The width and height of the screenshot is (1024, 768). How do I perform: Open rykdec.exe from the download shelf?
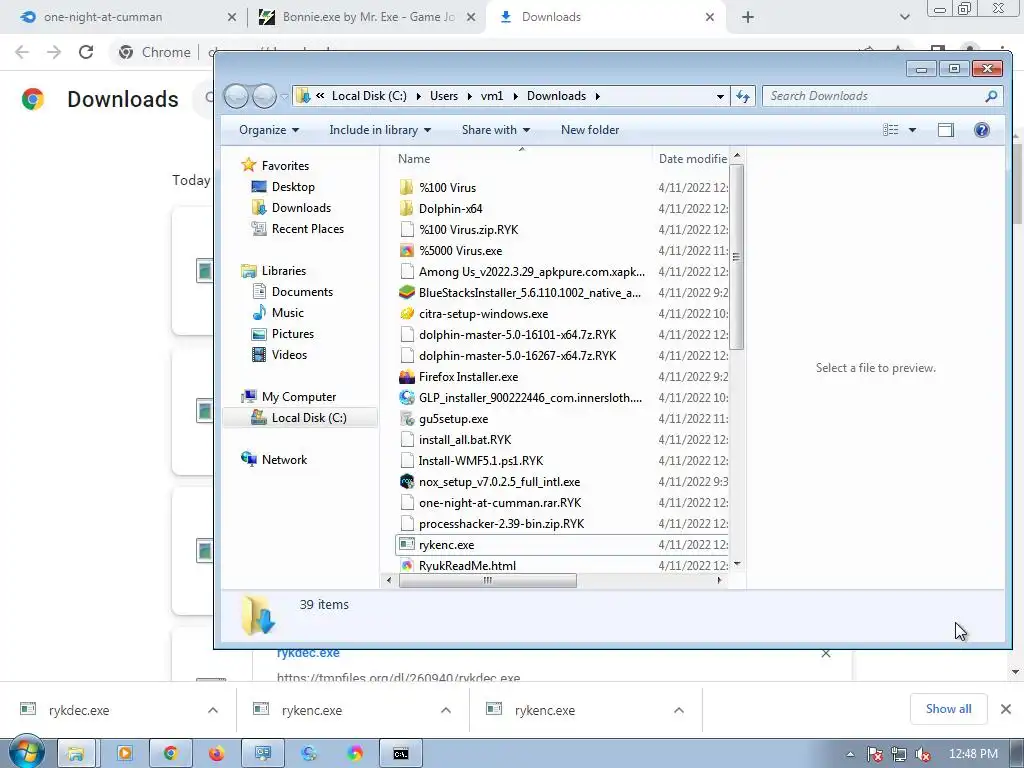pos(78,711)
